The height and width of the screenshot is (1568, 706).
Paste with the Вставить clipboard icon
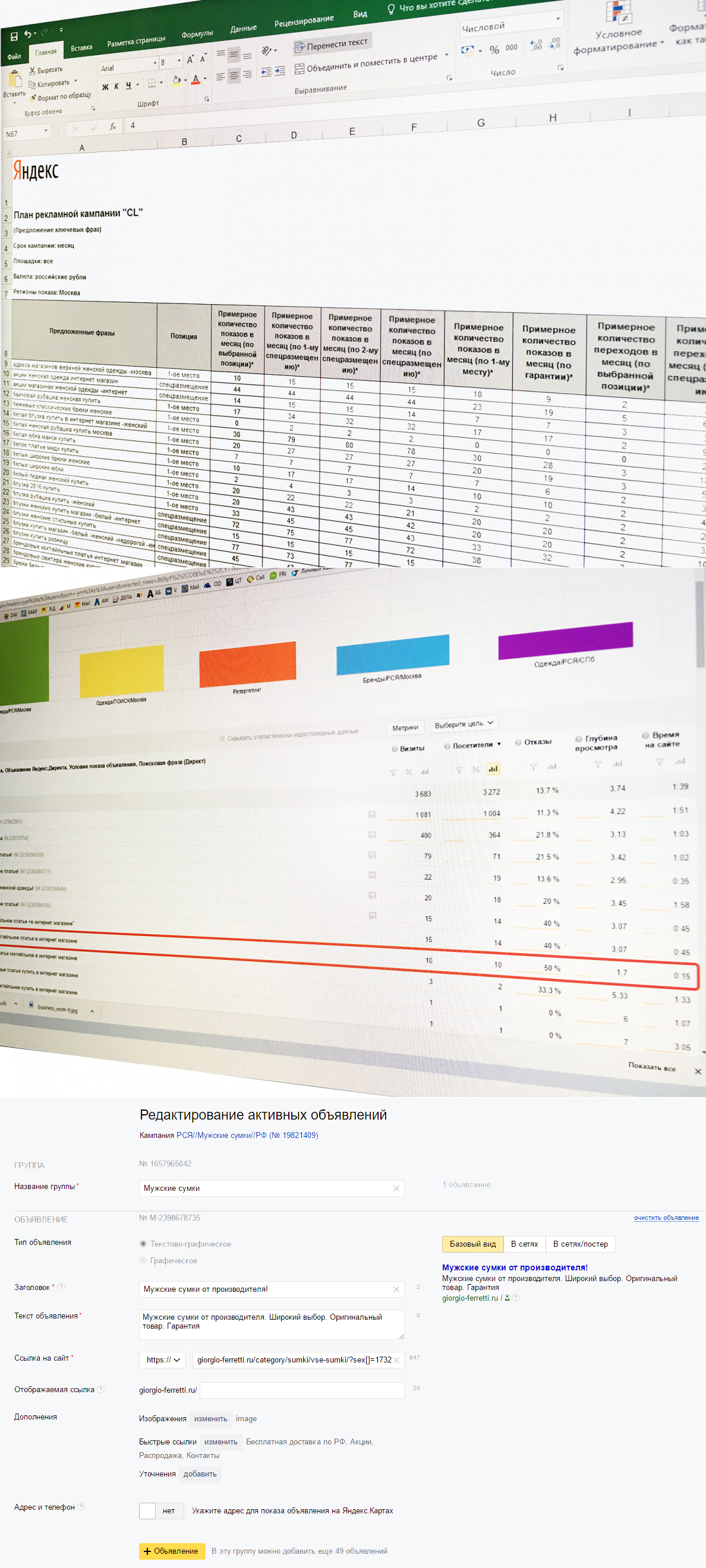pos(14,80)
